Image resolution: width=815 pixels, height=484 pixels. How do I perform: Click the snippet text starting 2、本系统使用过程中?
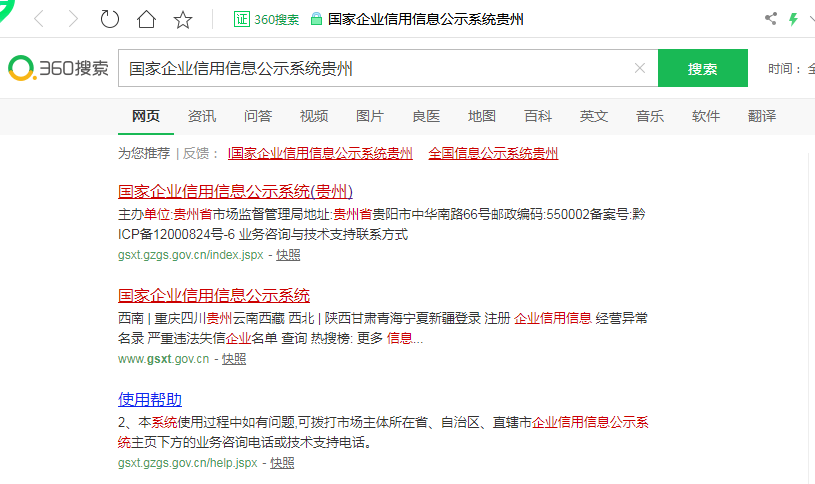383,432
